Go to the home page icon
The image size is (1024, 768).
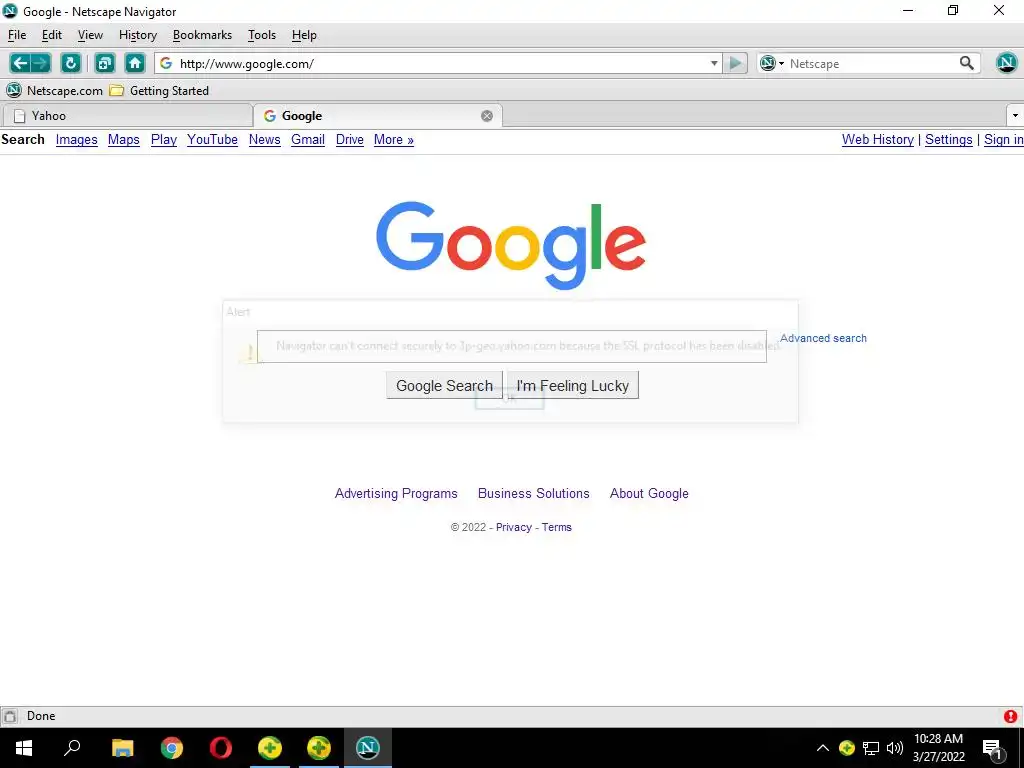click(135, 63)
